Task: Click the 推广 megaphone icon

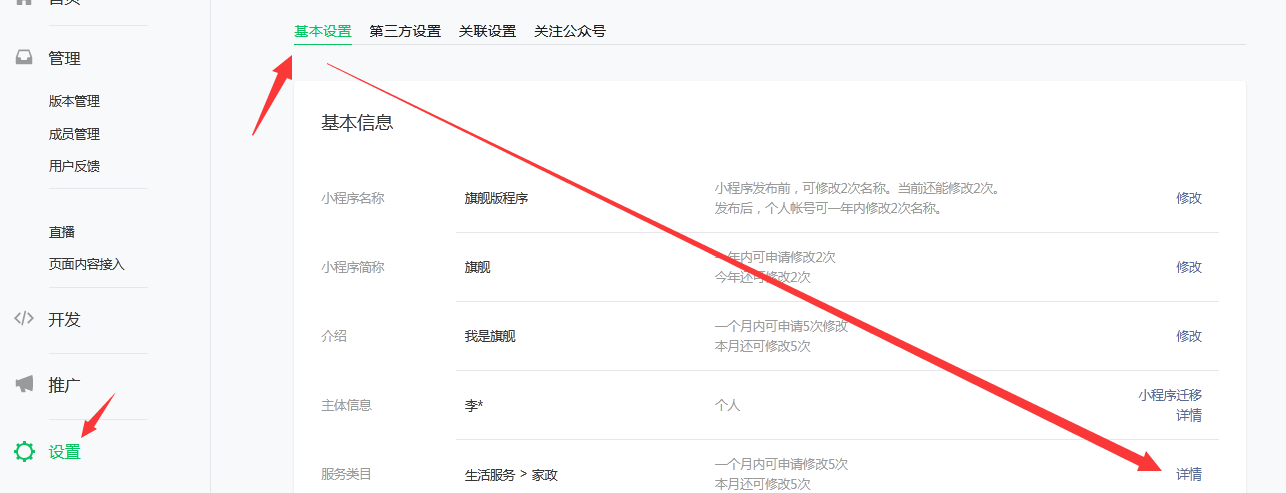Action: tap(24, 385)
